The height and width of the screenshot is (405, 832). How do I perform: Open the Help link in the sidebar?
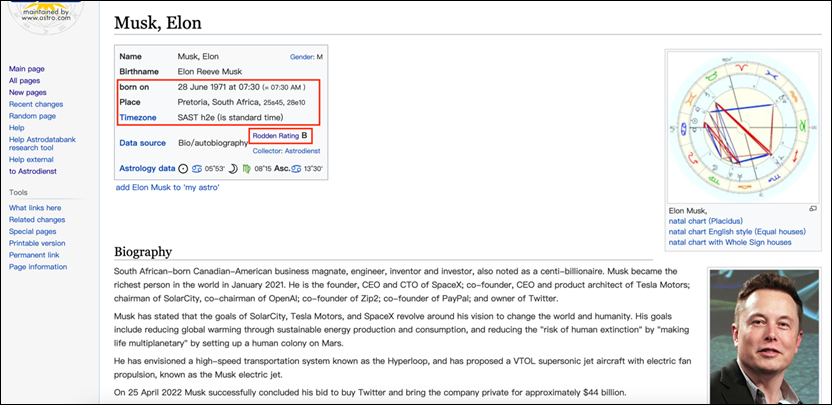pos(16,127)
